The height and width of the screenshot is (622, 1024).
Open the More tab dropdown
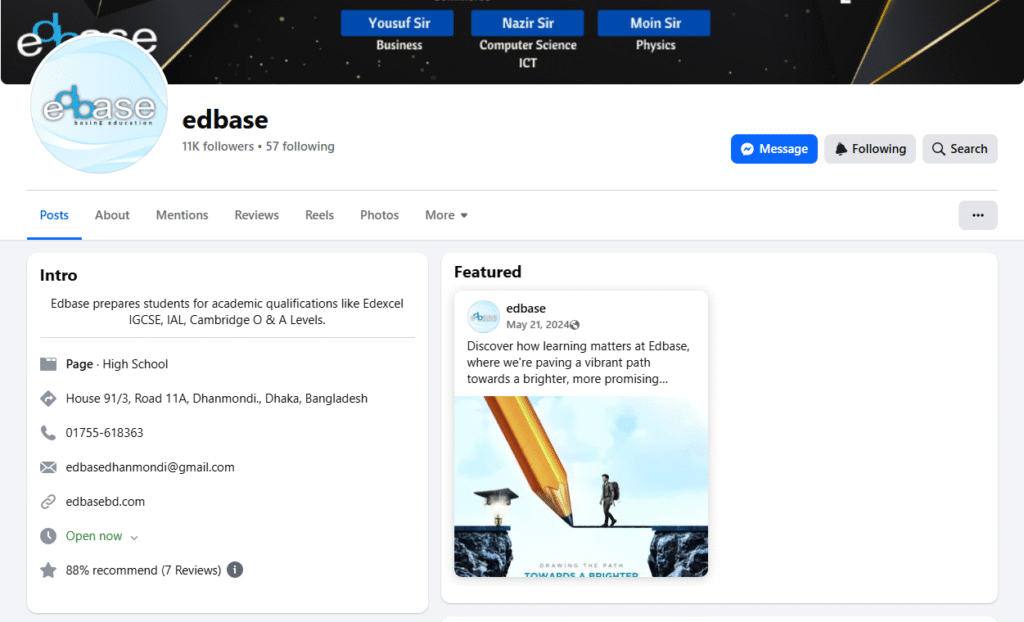tap(446, 215)
